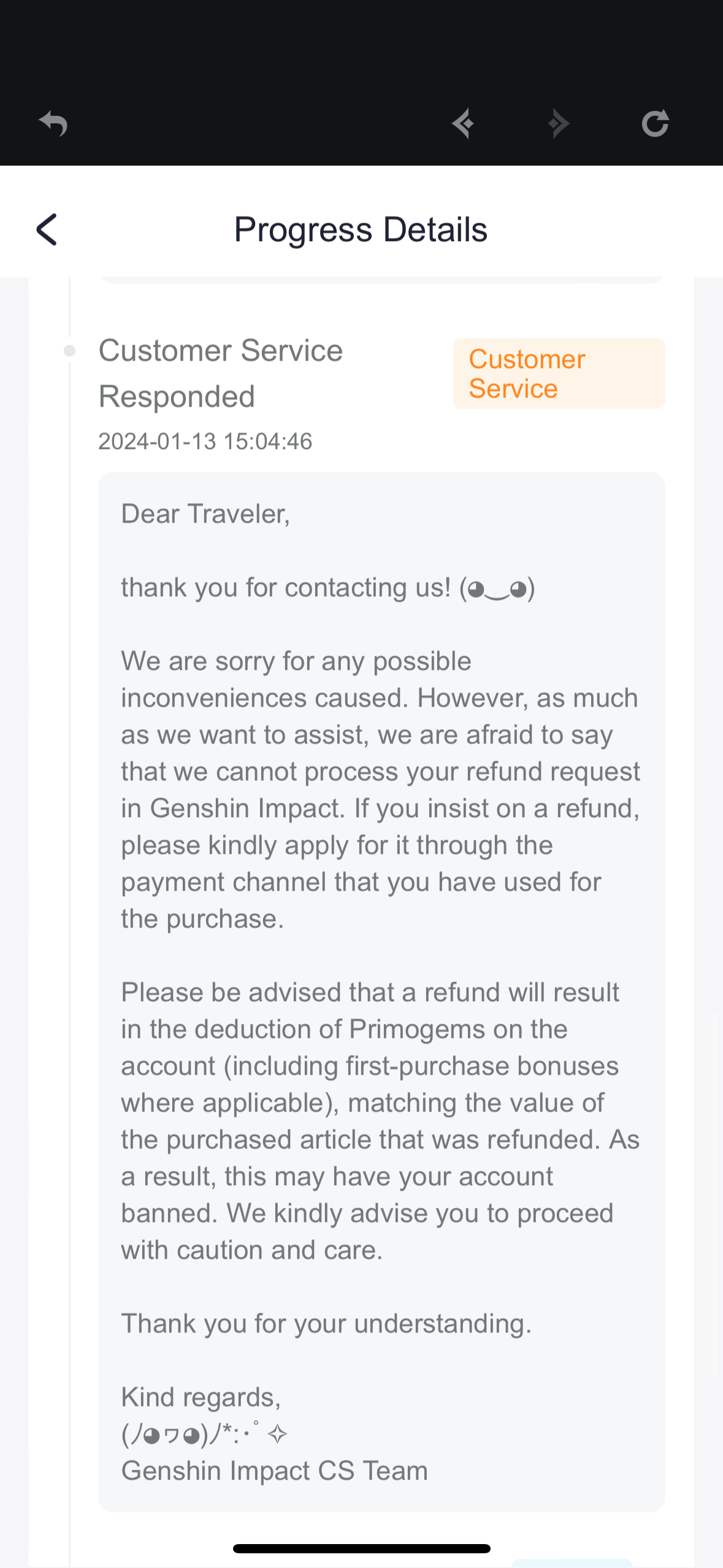Screen dimensions: 723x1568
Task: Click the paragraph about refund request in Genshin Impact
Action: coord(380,790)
